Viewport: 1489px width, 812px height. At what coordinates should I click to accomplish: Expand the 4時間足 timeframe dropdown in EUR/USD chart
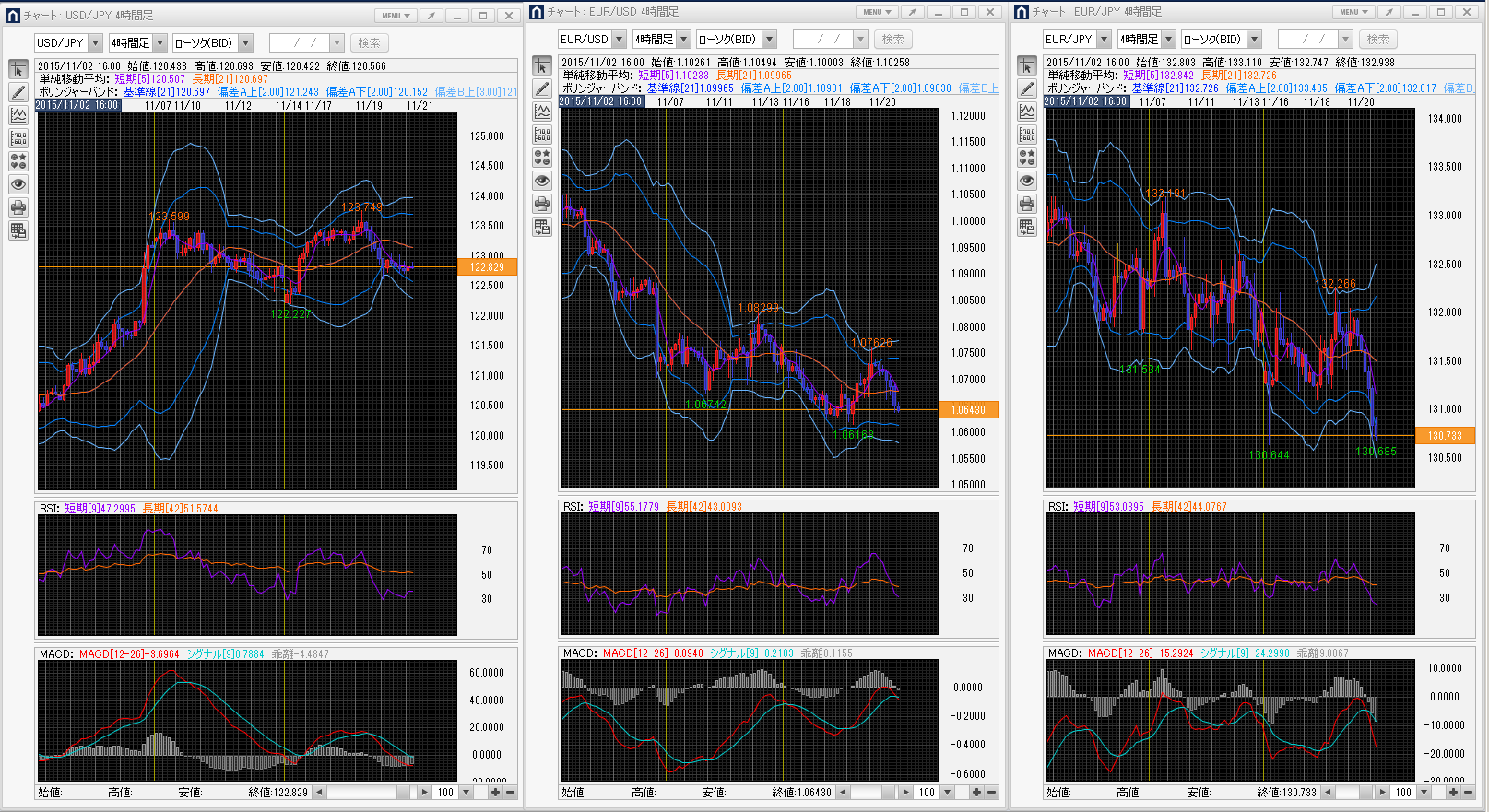683,40
